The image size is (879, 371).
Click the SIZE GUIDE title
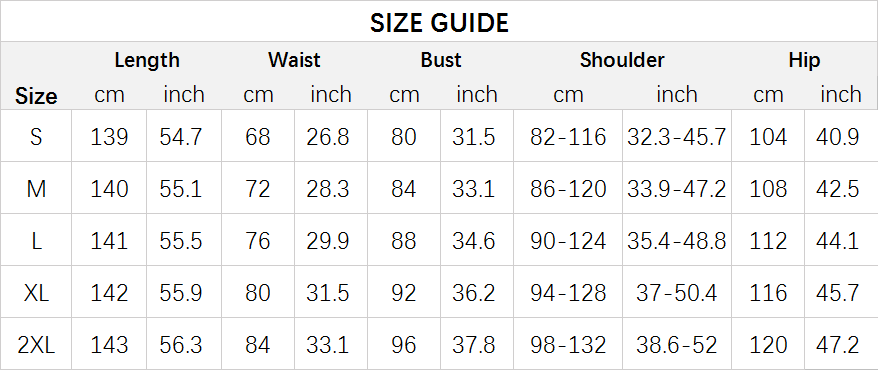[439, 23]
